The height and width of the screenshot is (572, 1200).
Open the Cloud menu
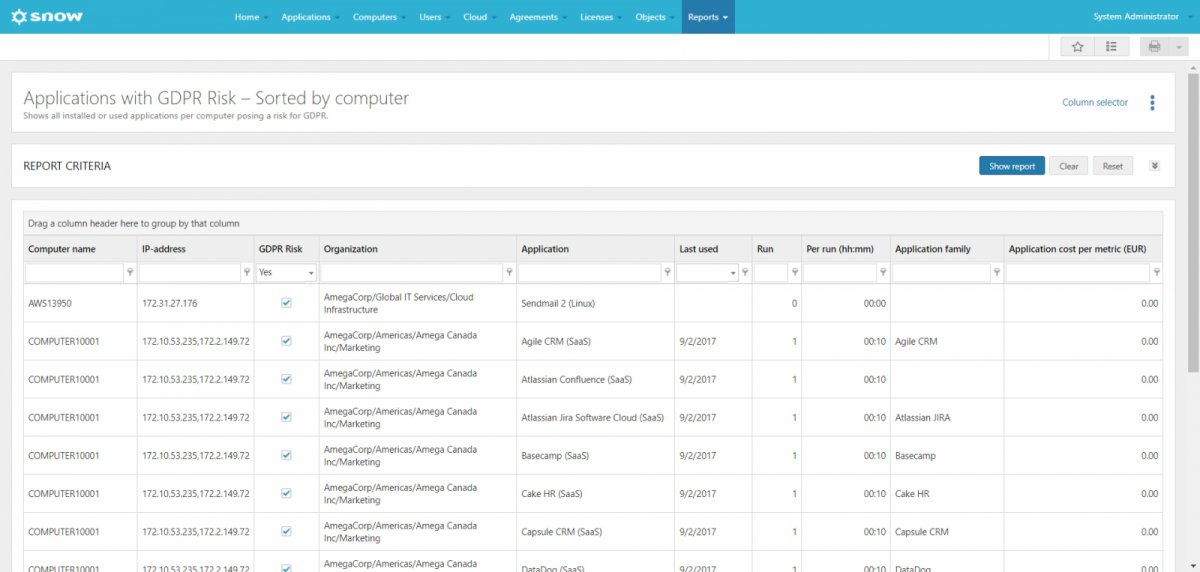(x=479, y=17)
